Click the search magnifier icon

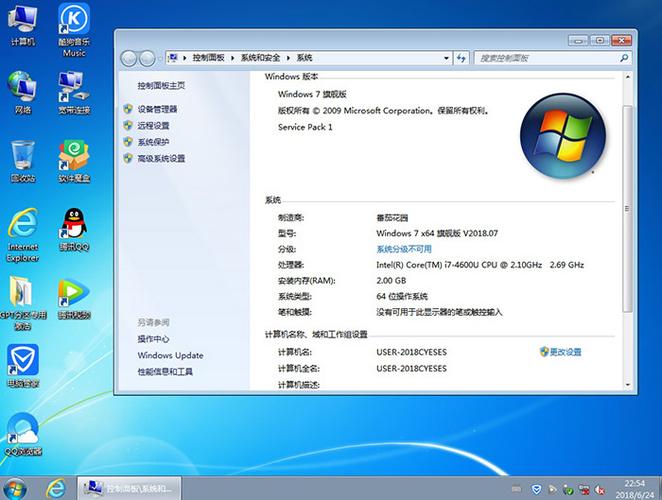point(624,58)
